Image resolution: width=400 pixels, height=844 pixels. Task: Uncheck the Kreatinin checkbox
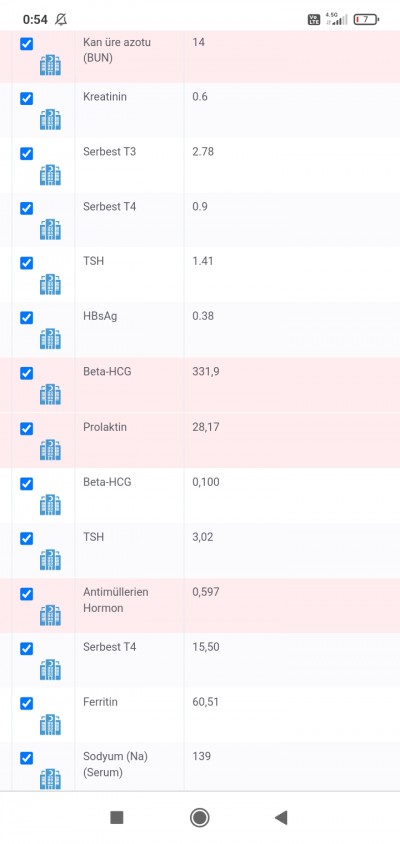point(26,99)
